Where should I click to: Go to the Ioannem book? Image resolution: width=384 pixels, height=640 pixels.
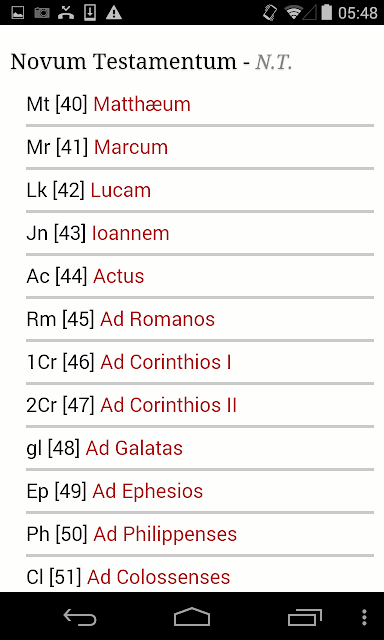(x=131, y=233)
